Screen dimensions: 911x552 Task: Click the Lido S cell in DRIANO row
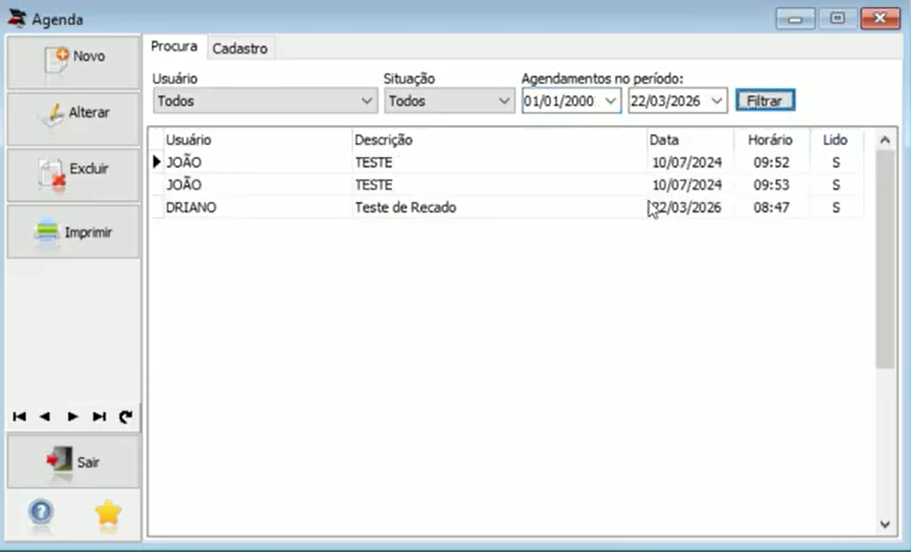(x=836, y=207)
